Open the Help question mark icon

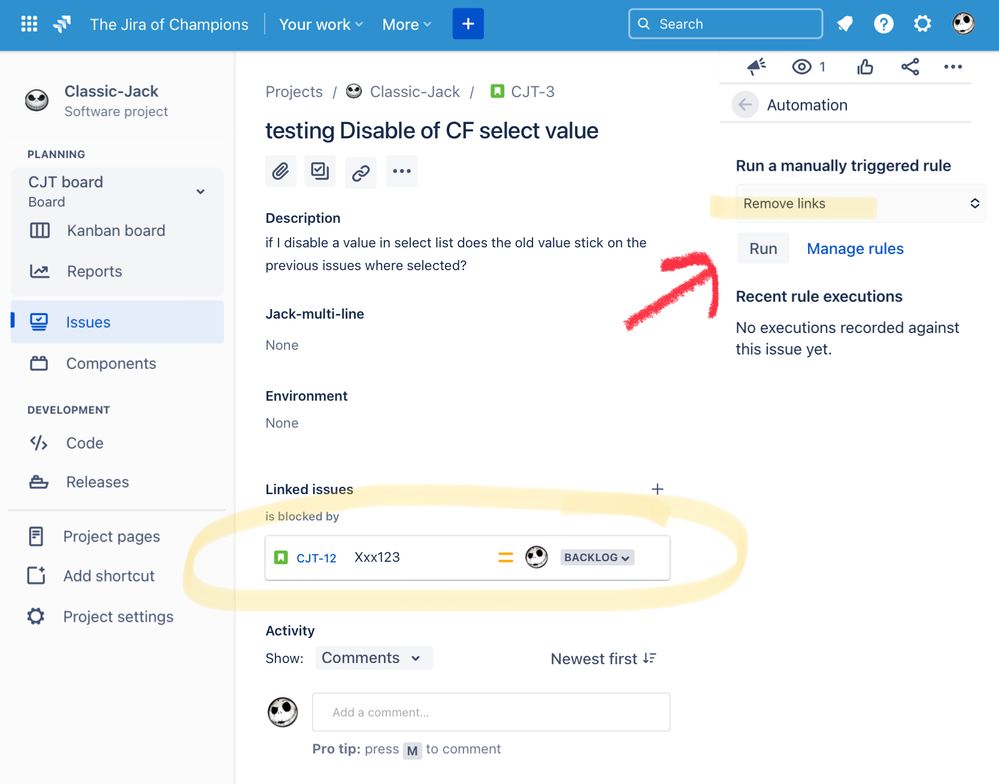tap(883, 24)
